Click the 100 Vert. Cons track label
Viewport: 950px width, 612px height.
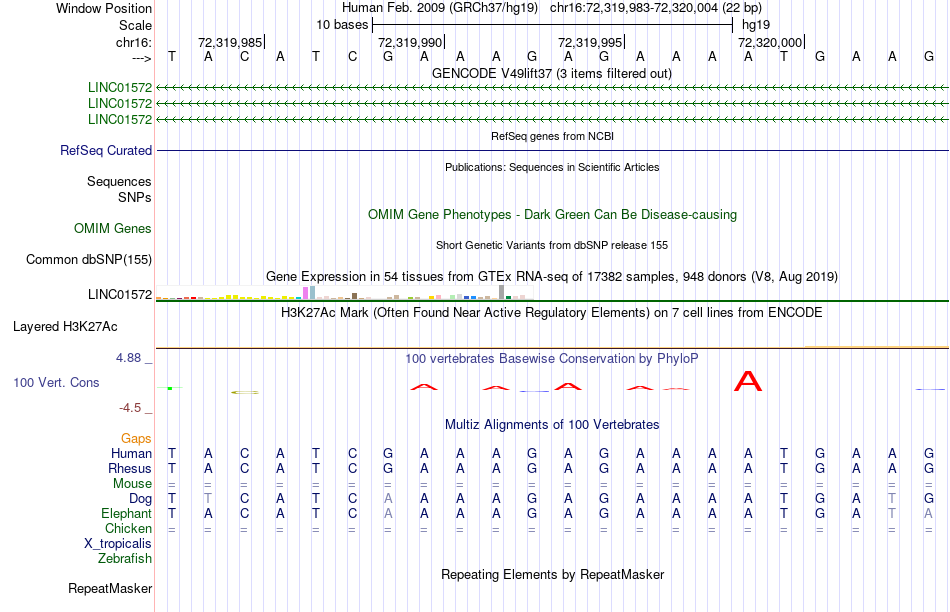pyautogui.click(x=56, y=382)
